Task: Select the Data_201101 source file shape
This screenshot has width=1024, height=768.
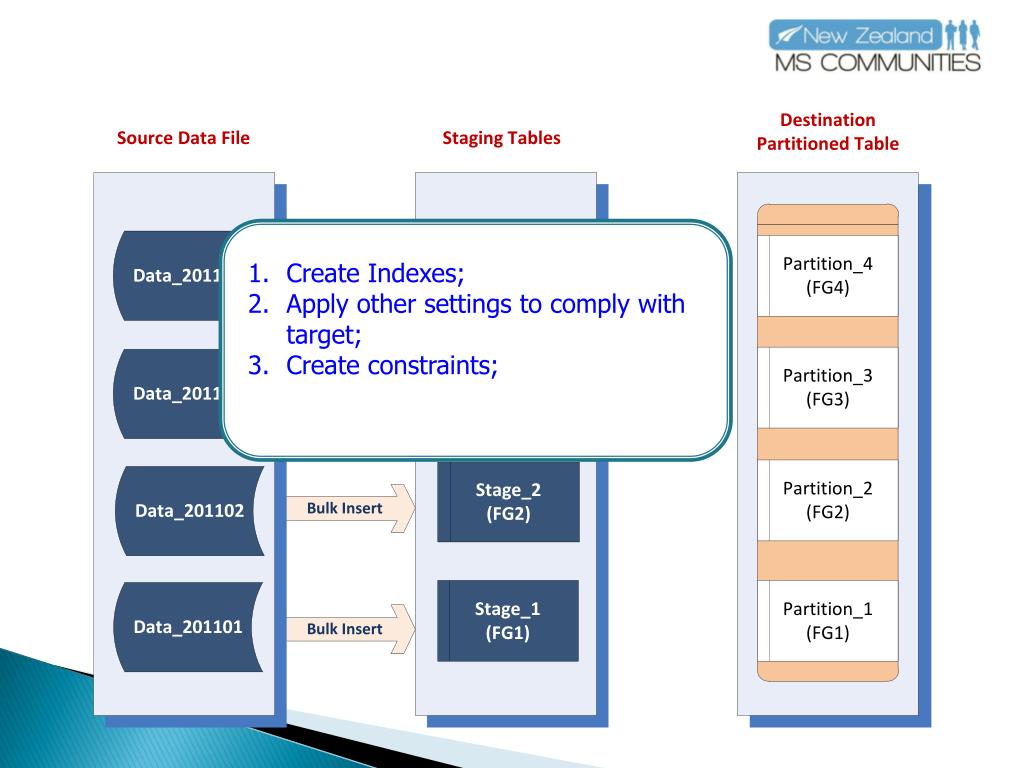Action: [x=188, y=627]
